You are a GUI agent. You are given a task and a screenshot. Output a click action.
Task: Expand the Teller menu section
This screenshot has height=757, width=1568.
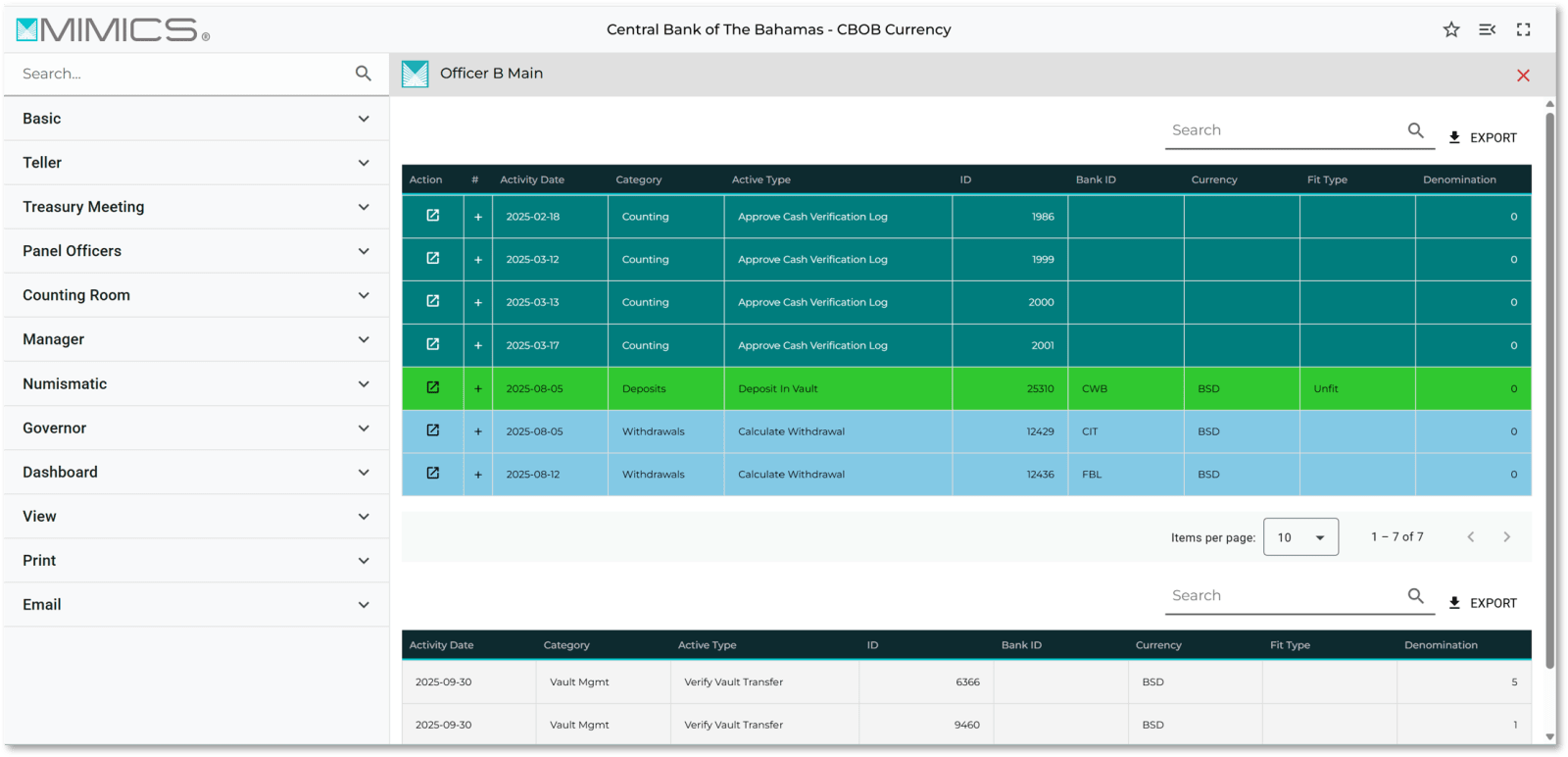pyautogui.click(x=196, y=163)
